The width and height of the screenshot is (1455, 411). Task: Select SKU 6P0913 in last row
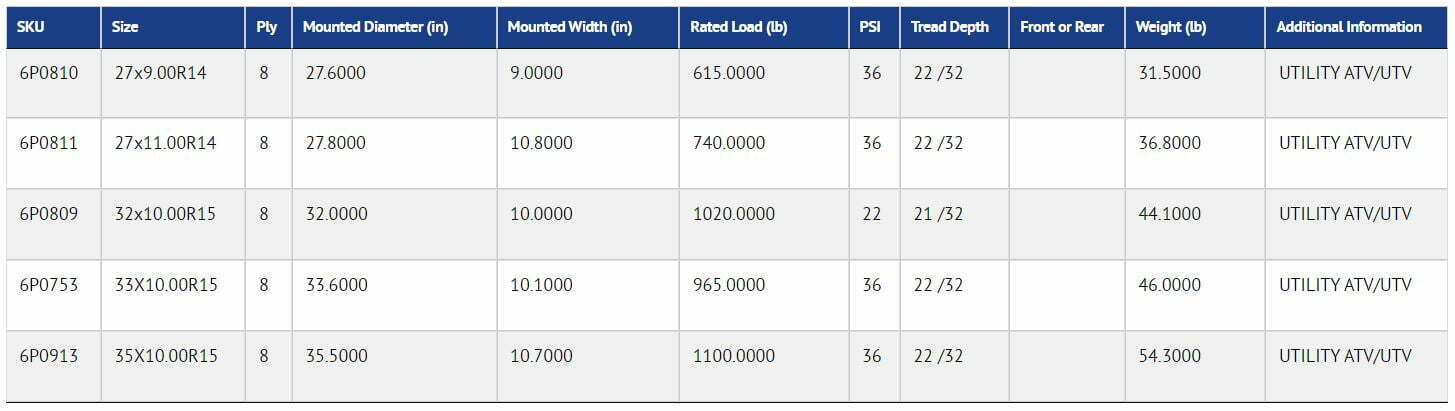coord(48,356)
